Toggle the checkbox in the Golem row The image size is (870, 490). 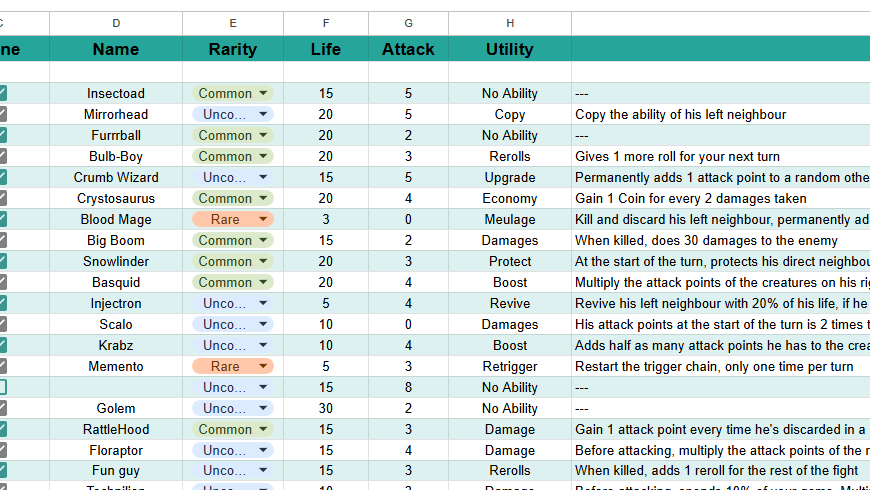[x=3, y=408]
